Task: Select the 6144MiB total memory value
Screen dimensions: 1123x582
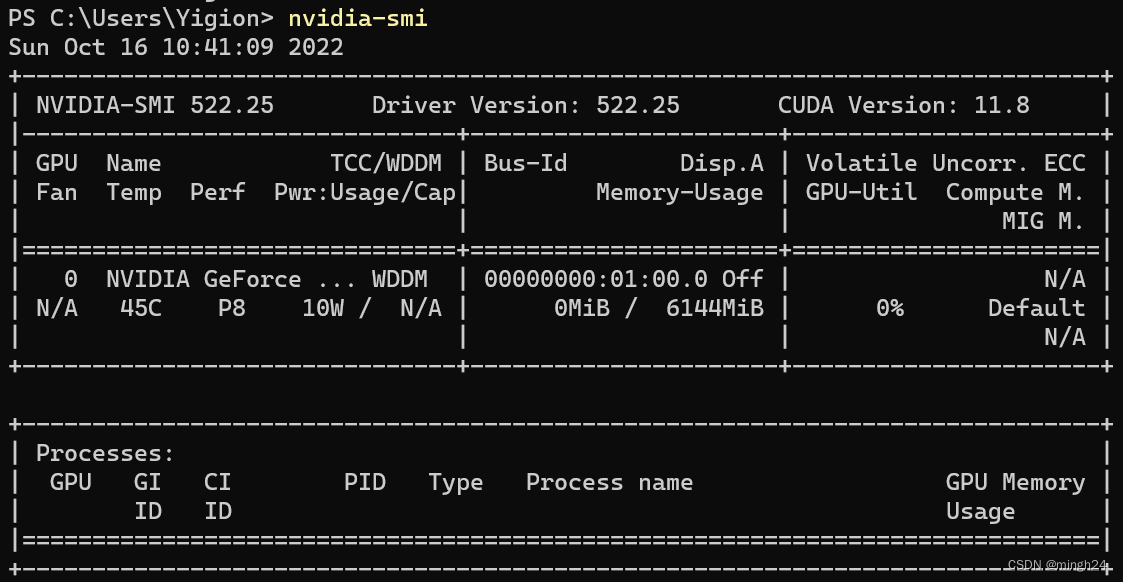Action: (715, 309)
